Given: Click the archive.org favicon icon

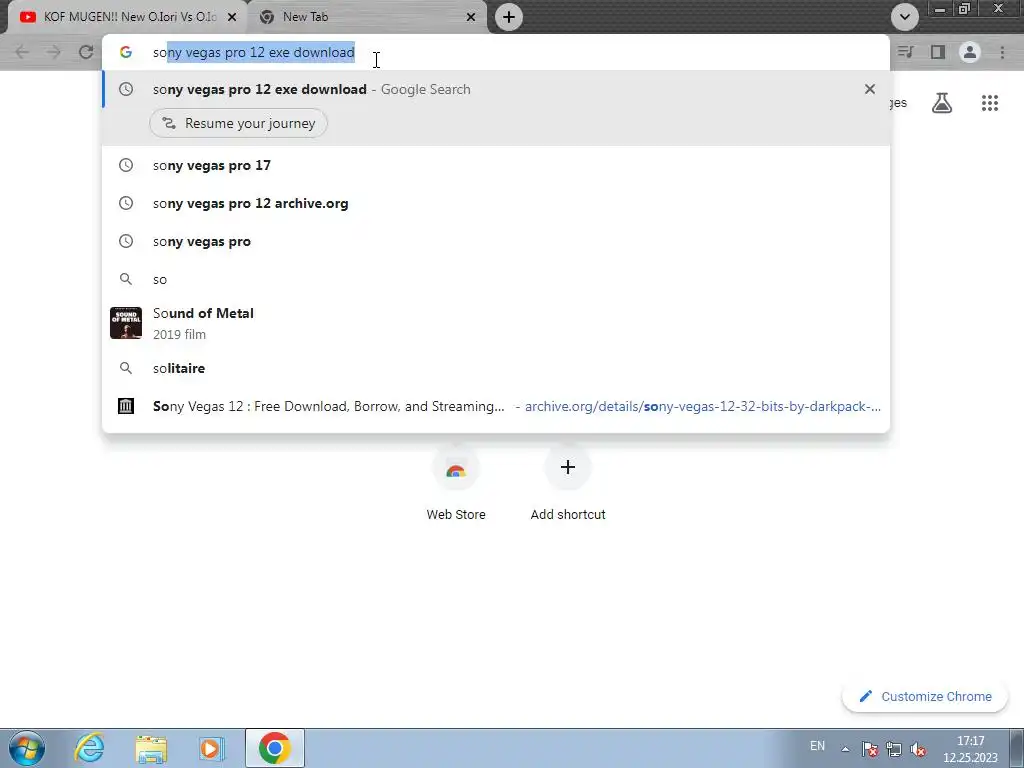Looking at the screenshot, I should (x=126, y=406).
